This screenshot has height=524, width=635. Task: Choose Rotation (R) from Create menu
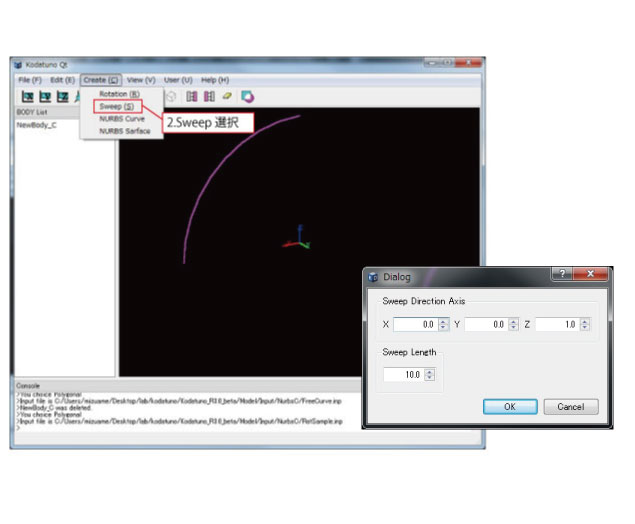[x=119, y=94]
